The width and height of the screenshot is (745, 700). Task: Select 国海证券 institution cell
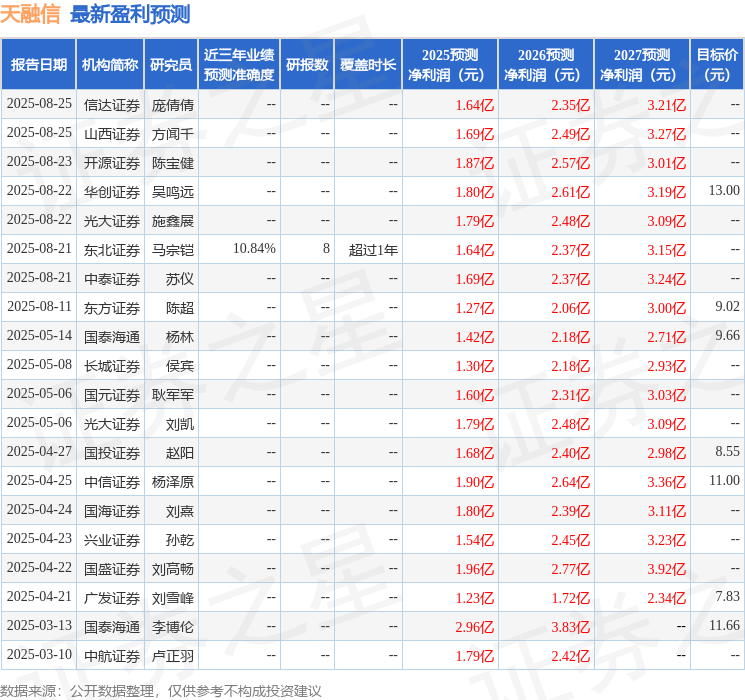(x=112, y=511)
